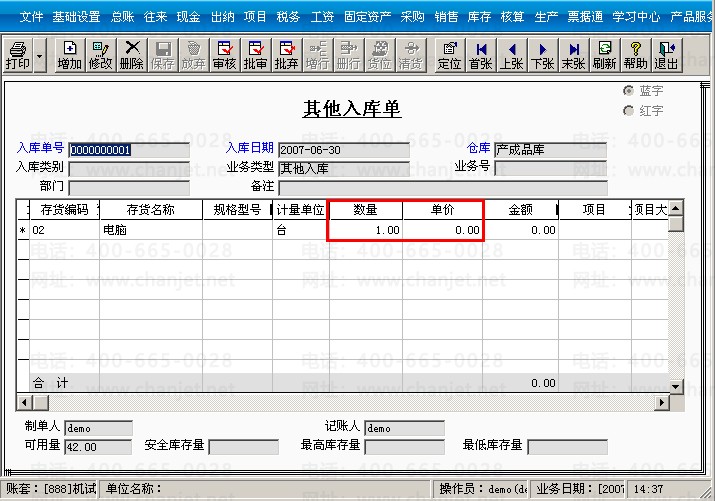Click the 放弃 discard toolbar icon
Image resolution: width=715 pixels, height=501 pixels.
pos(194,56)
